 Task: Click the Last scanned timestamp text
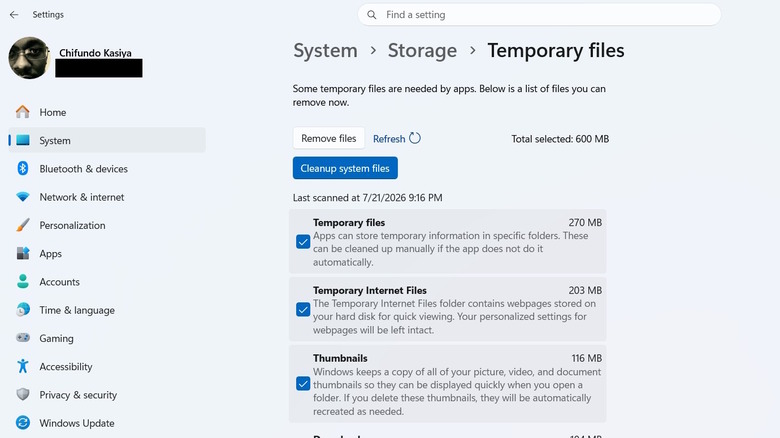click(x=368, y=198)
